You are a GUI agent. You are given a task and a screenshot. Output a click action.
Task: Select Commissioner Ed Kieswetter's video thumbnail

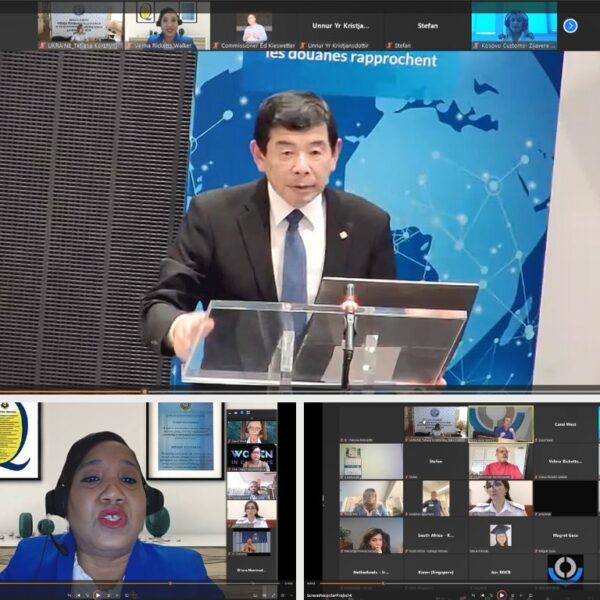pos(254,26)
